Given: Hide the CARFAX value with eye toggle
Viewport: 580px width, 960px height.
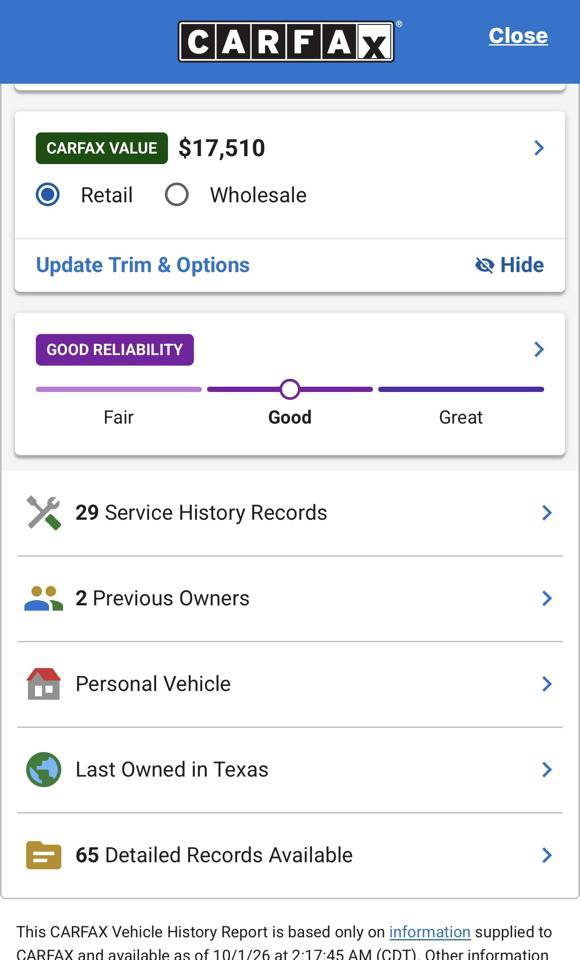Looking at the screenshot, I should tap(510, 265).
